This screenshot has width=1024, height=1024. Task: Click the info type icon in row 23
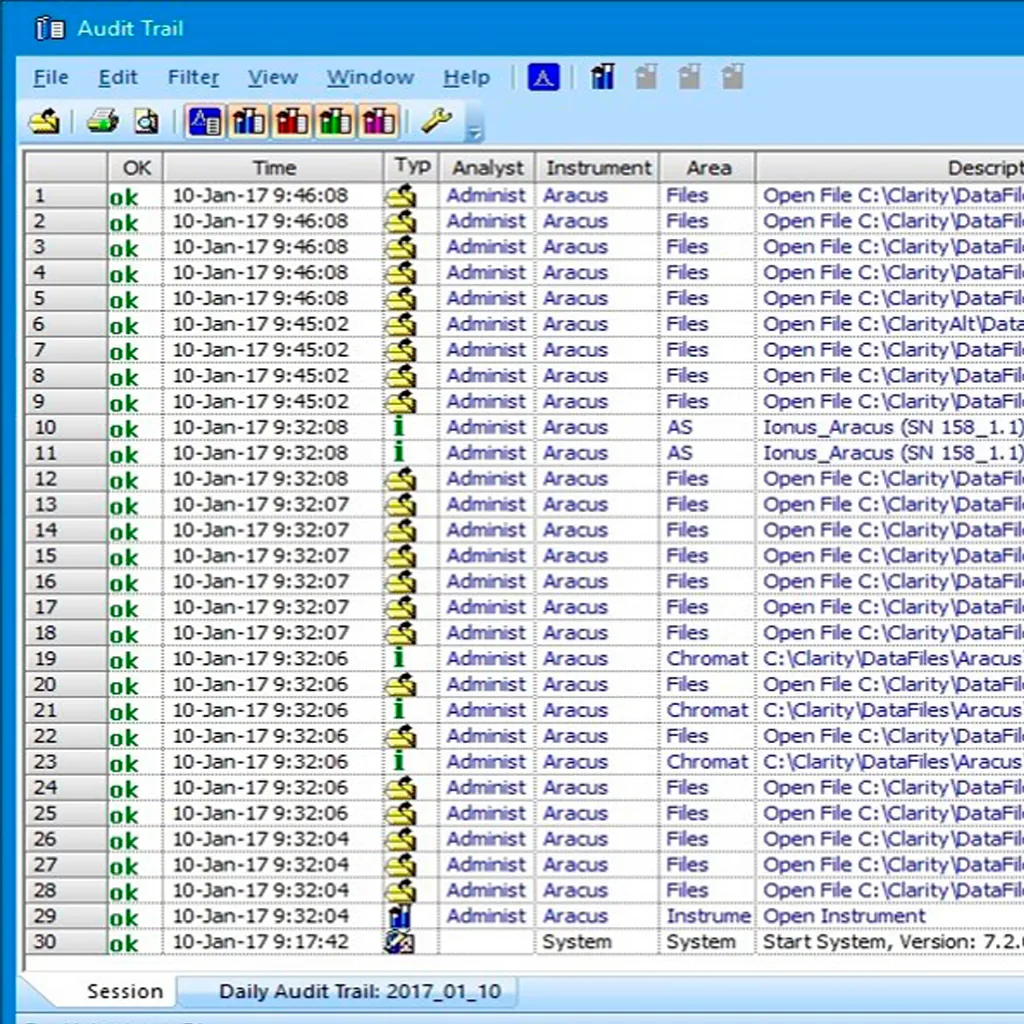[399, 761]
